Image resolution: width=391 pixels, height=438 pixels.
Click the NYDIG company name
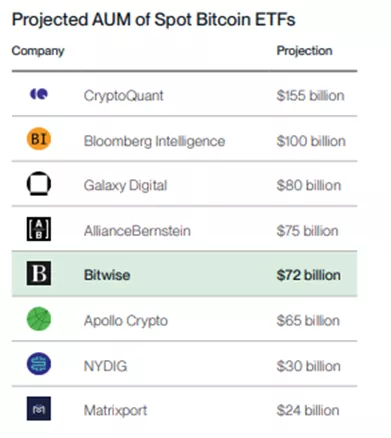click(106, 366)
